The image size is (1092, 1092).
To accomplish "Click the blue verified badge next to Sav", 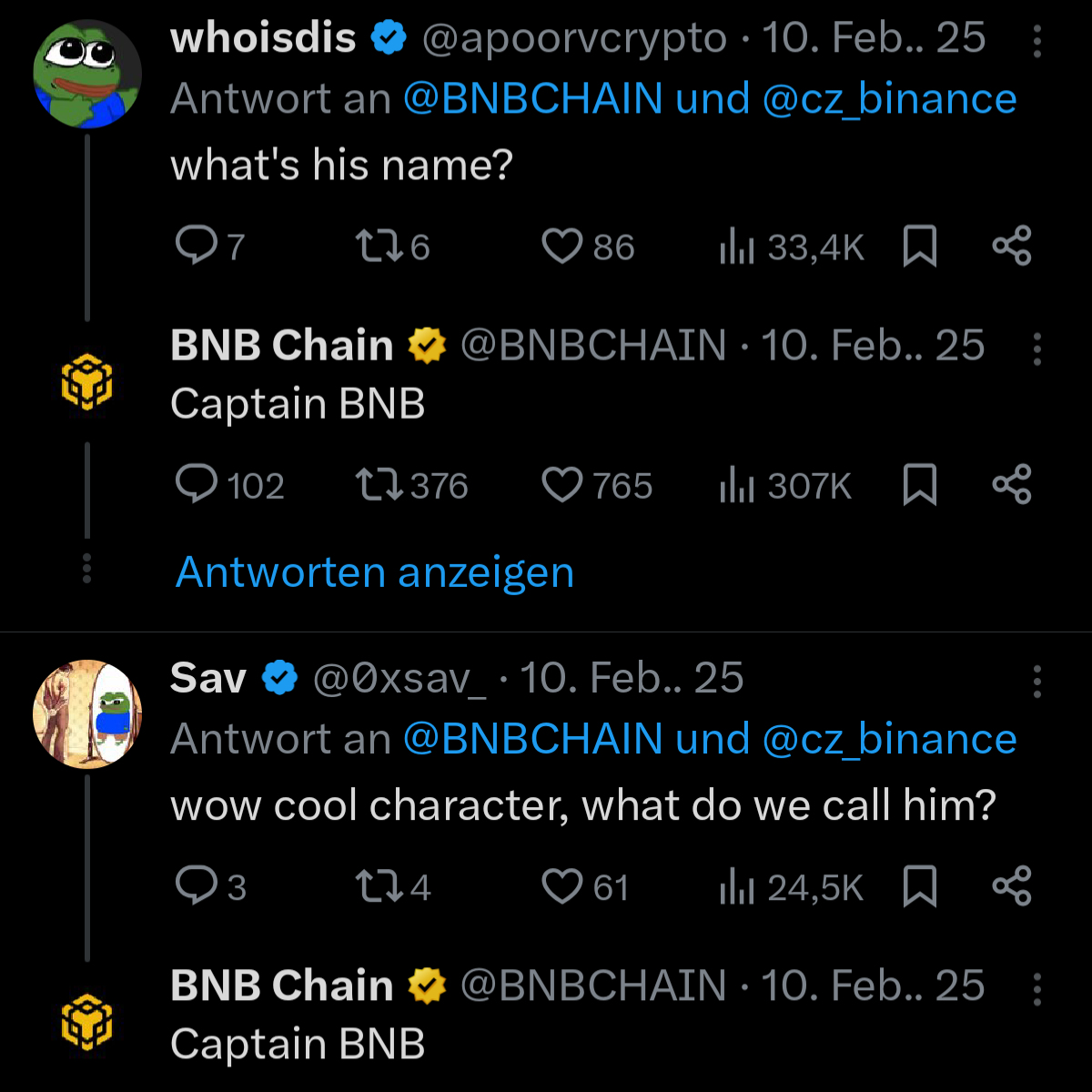I will 281,676.
